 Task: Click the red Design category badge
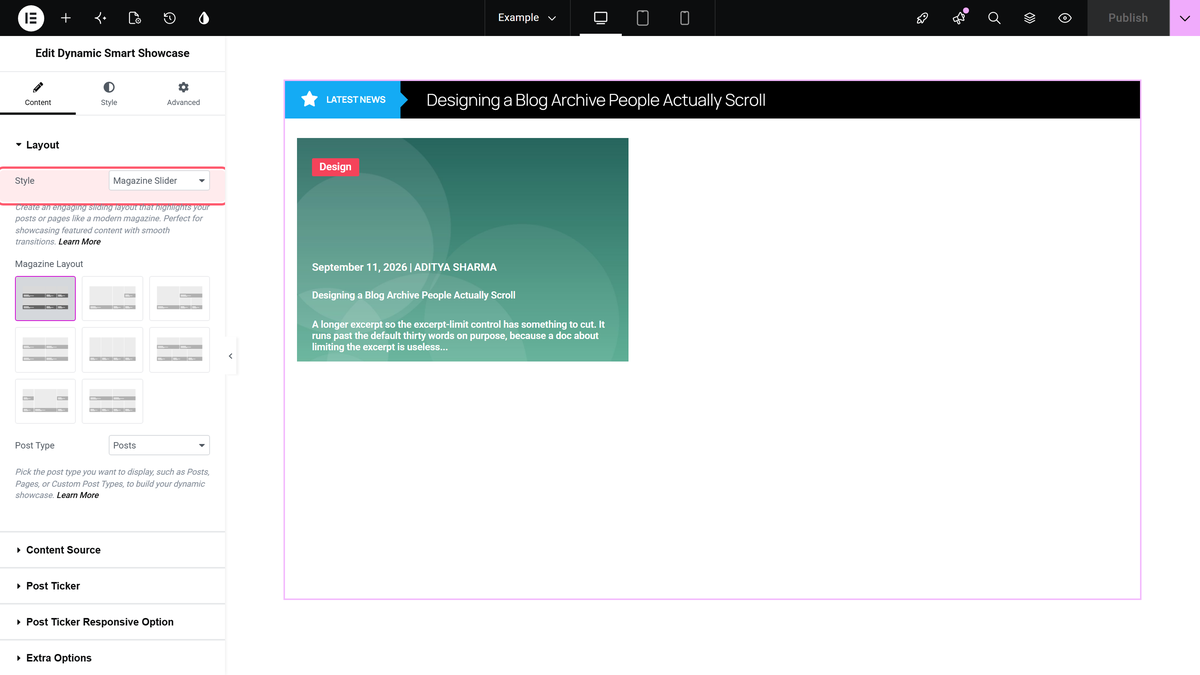tap(335, 167)
